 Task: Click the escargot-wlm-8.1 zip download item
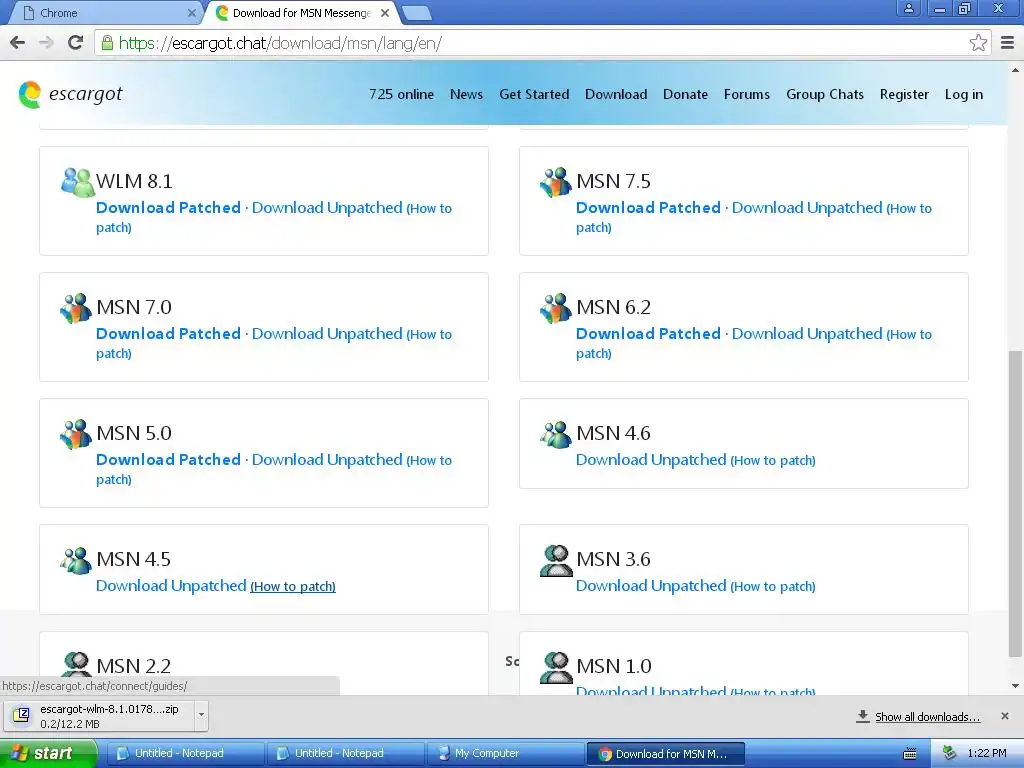coord(99,716)
